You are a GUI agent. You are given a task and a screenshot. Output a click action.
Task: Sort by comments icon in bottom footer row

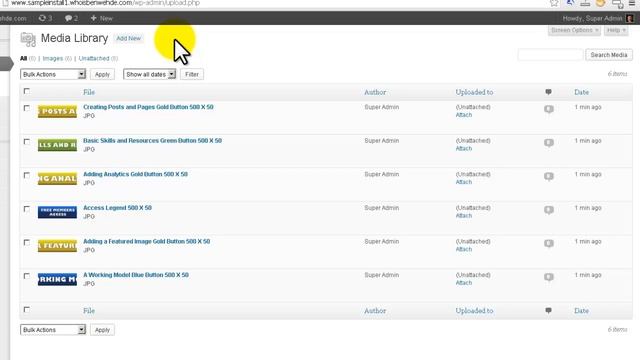point(548,311)
